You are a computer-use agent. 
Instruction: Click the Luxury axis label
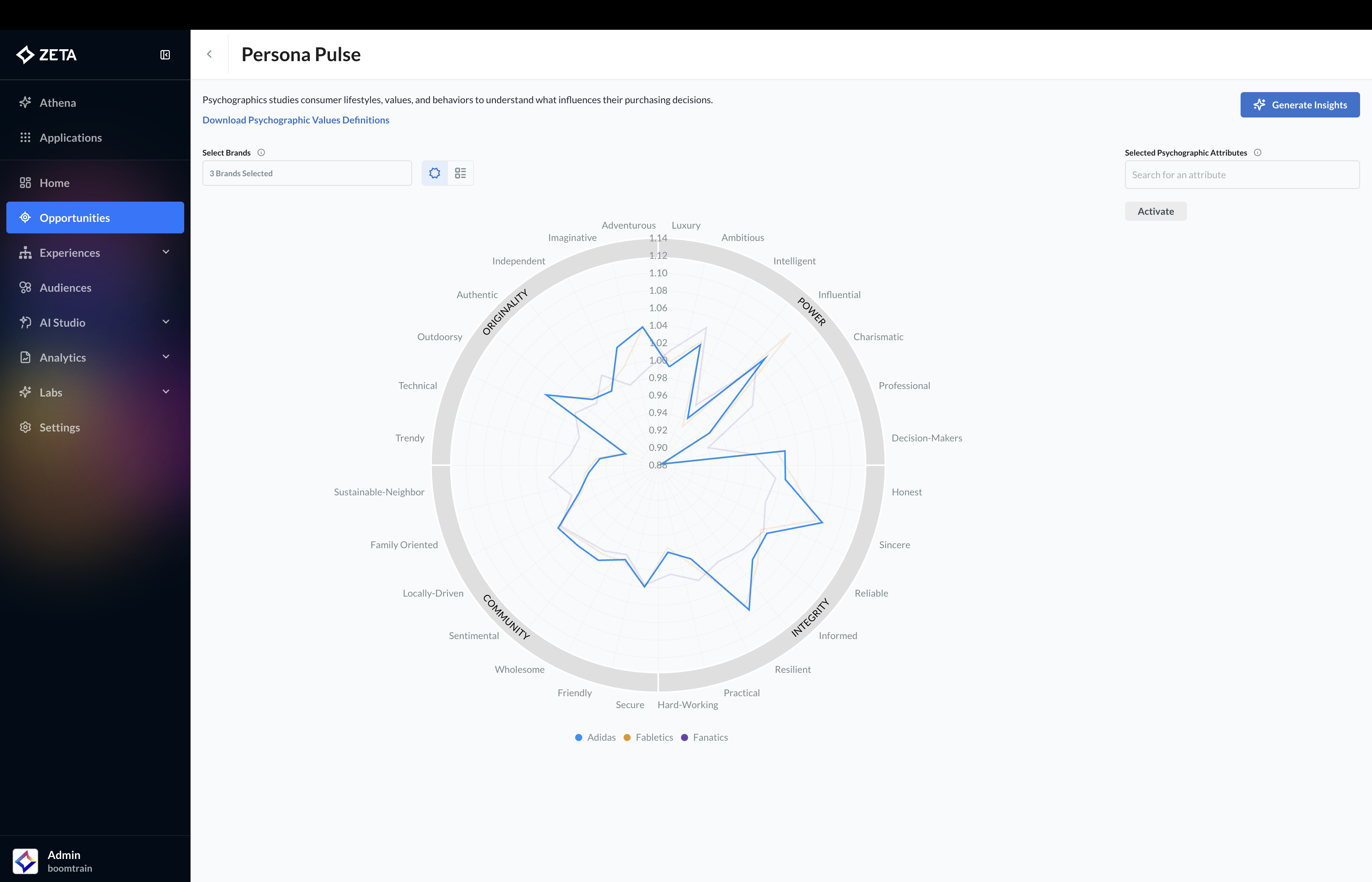tap(686, 225)
